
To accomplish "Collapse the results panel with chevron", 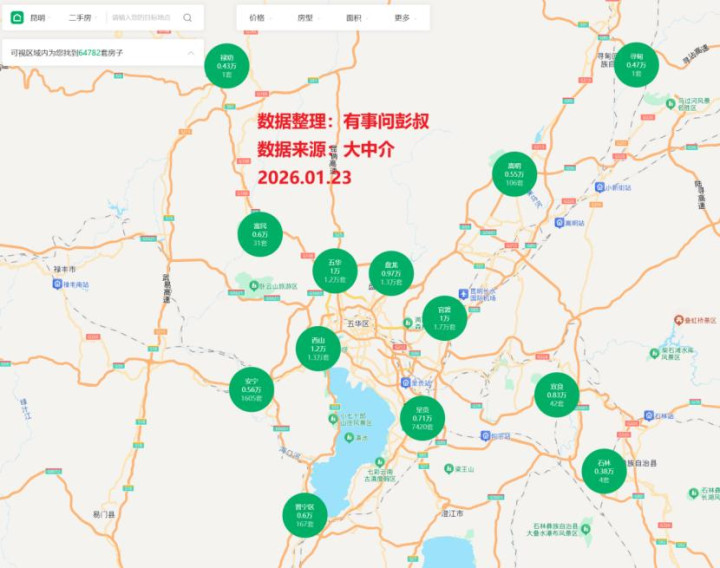I will point(191,53).
